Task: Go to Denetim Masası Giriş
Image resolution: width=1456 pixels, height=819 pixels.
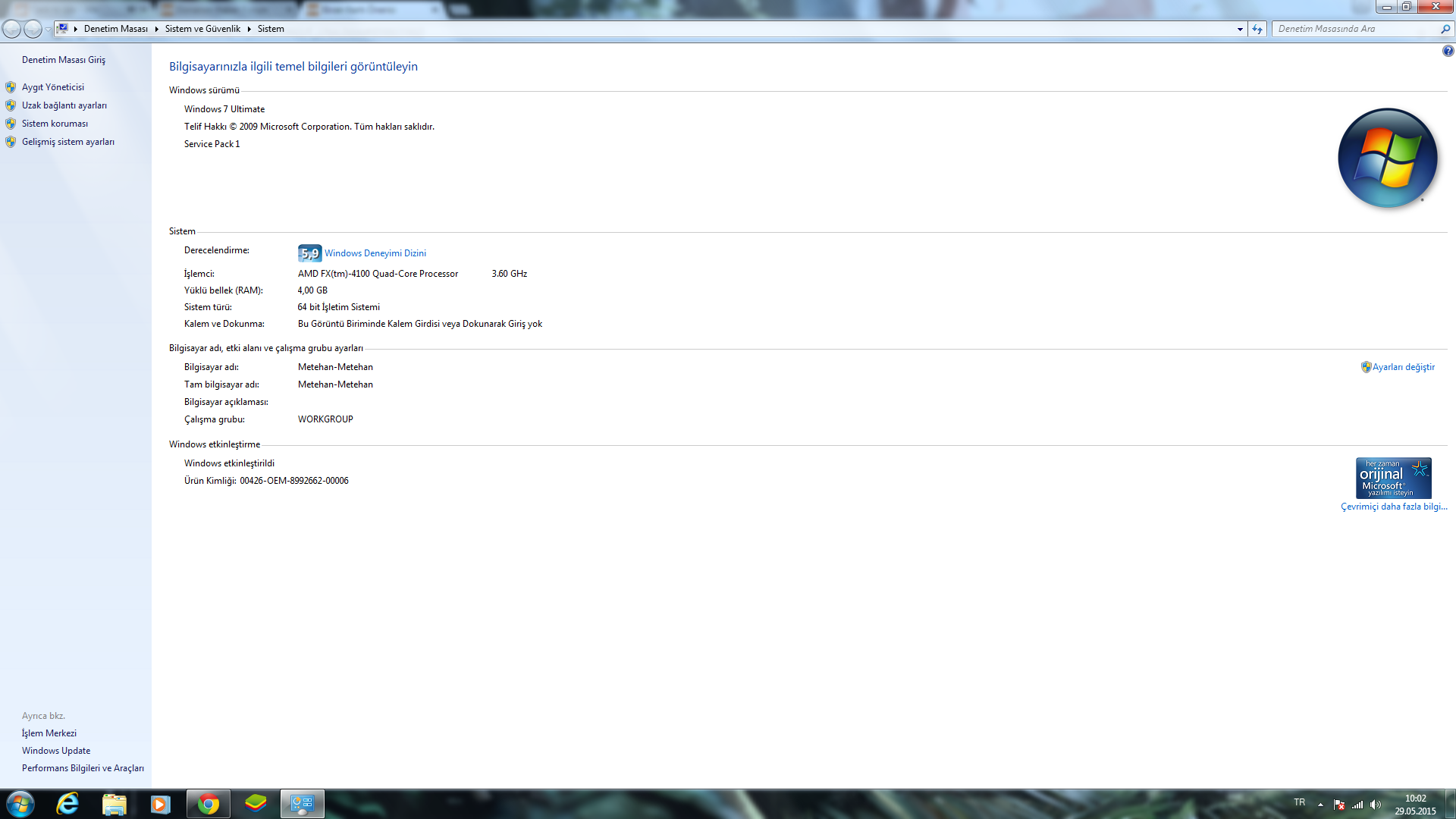Action: pyautogui.click(x=64, y=60)
